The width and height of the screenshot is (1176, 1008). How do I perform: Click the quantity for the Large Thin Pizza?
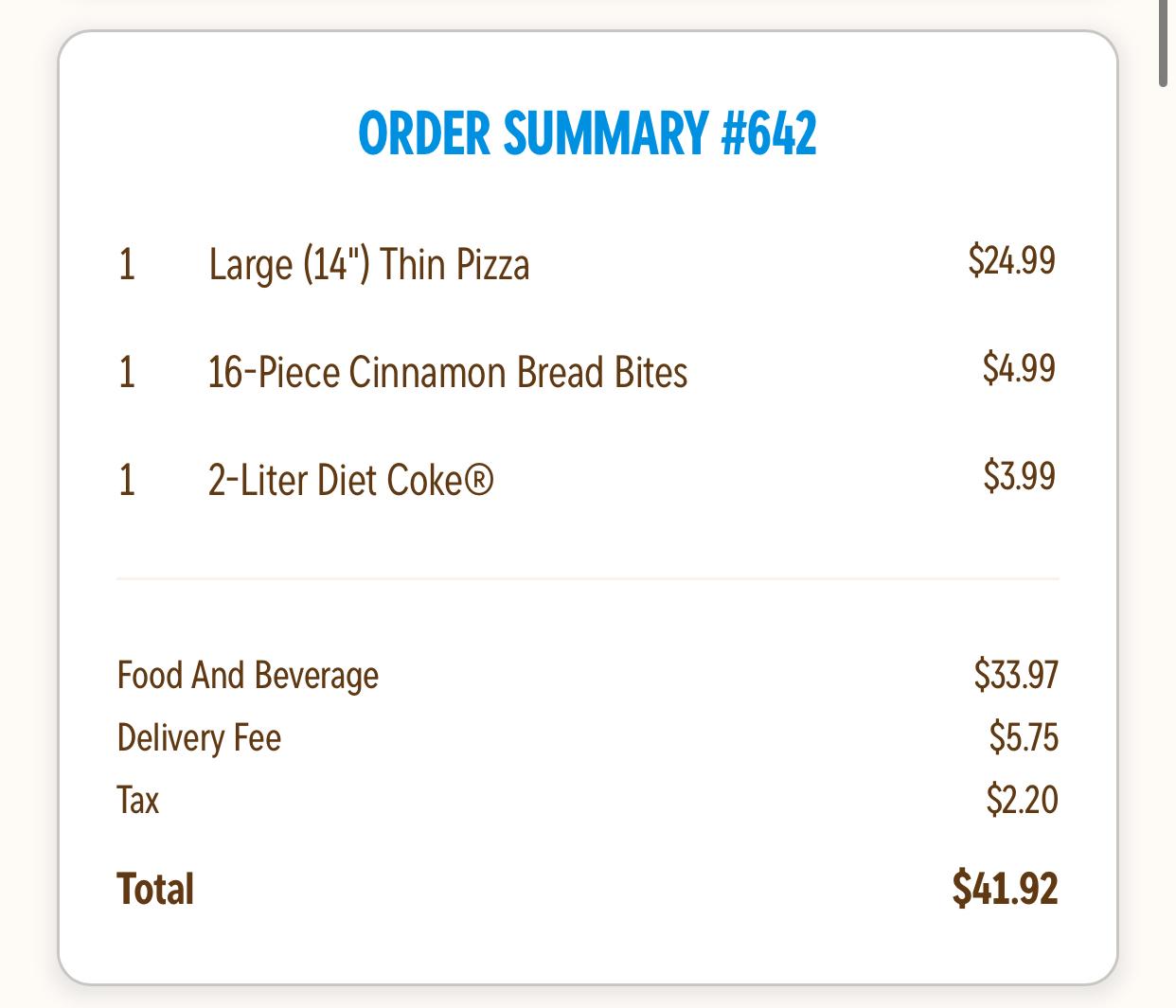[x=127, y=264]
